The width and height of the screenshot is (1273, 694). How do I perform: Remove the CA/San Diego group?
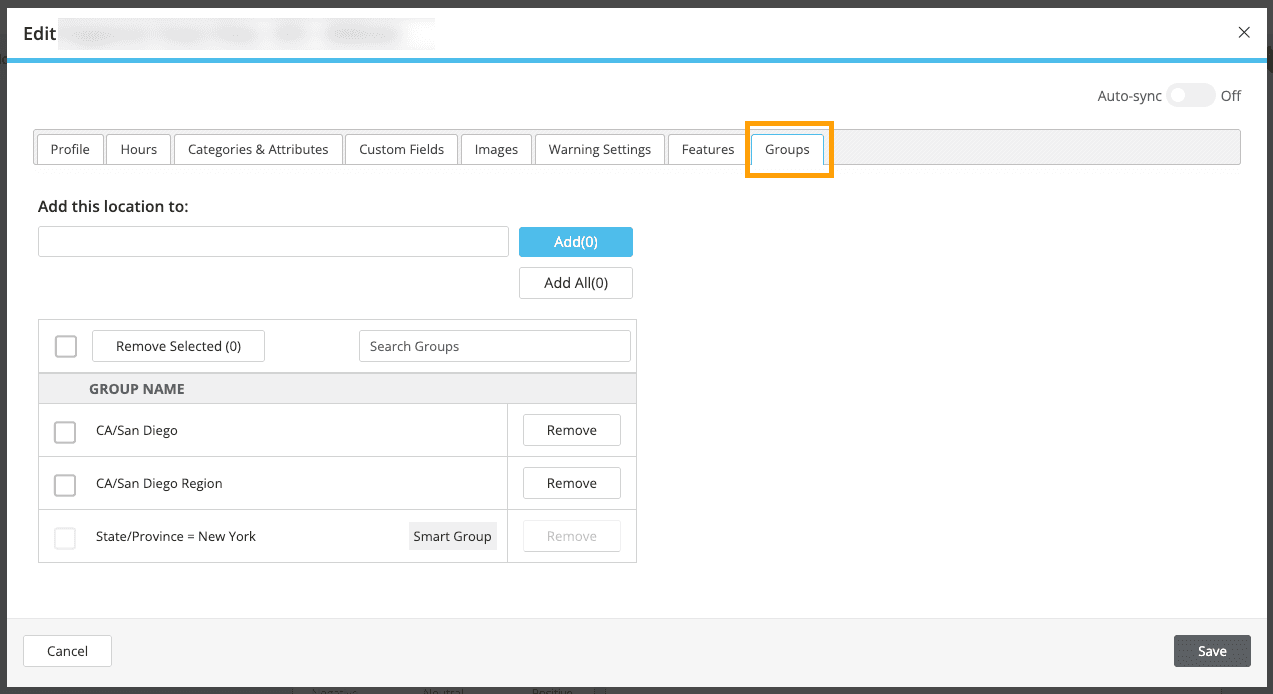pyautogui.click(x=571, y=430)
